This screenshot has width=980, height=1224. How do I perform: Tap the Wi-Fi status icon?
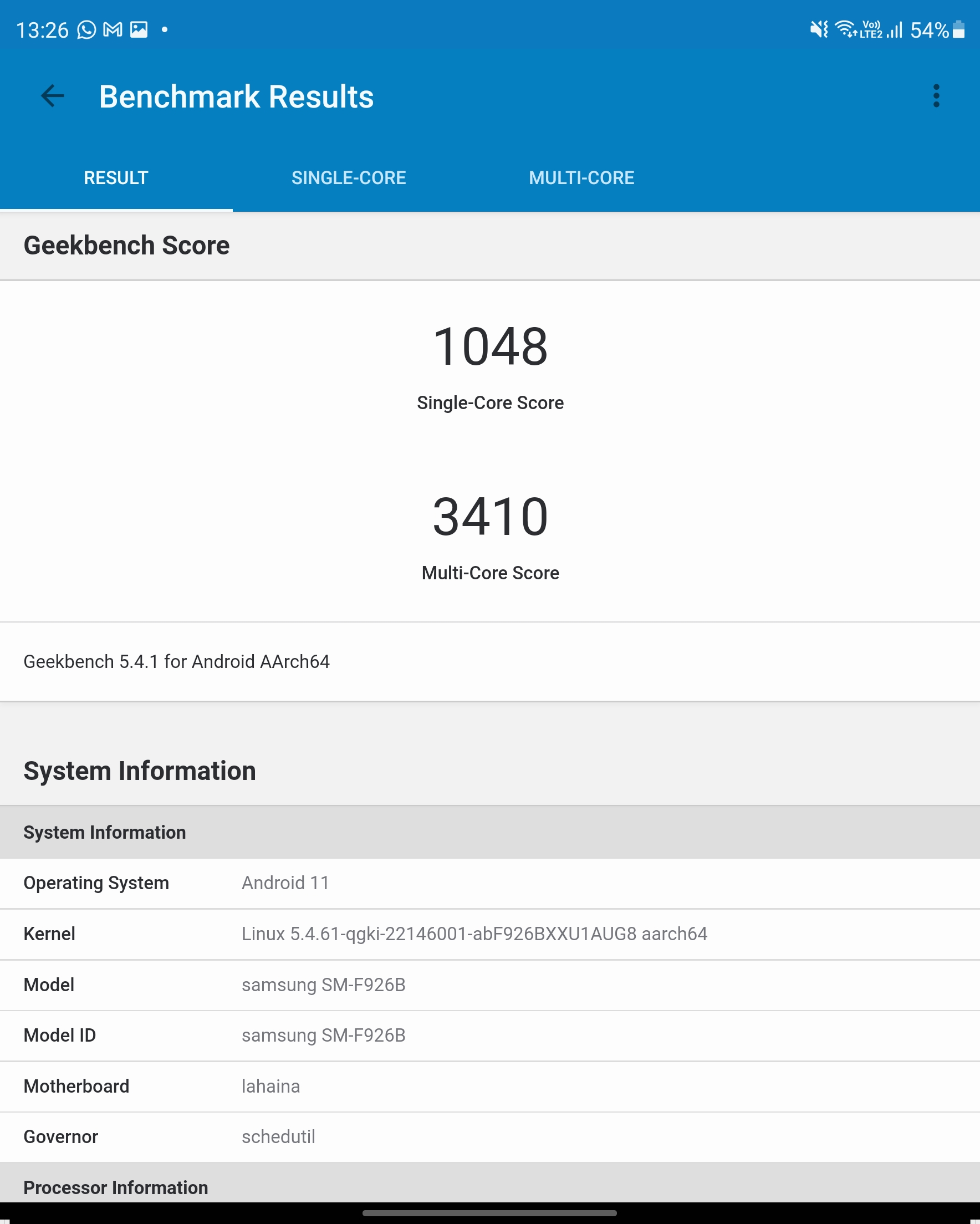click(846, 29)
